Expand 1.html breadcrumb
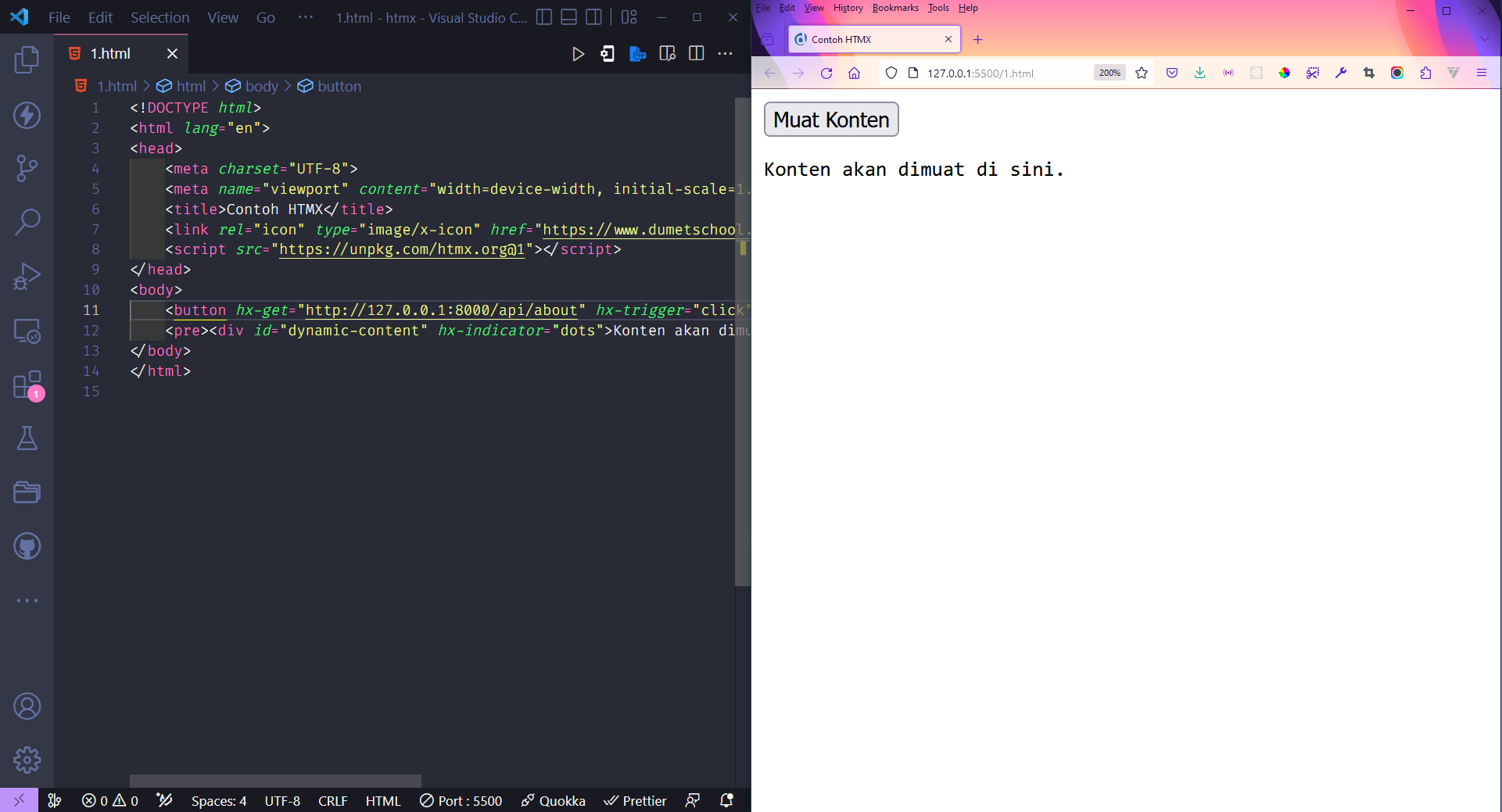This screenshot has height=812, width=1502. [x=117, y=86]
